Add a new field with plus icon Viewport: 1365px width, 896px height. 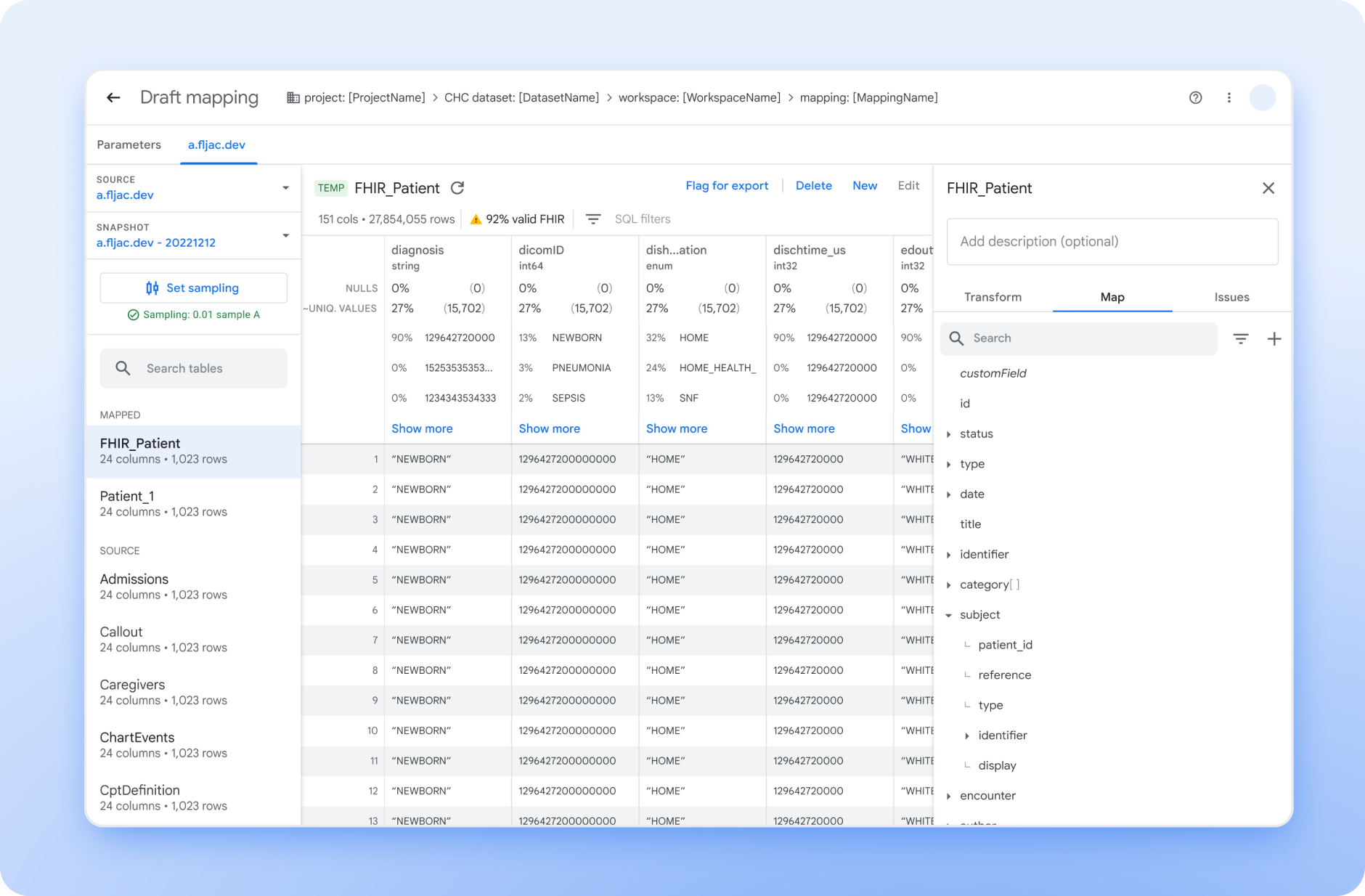pos(1274,338)
